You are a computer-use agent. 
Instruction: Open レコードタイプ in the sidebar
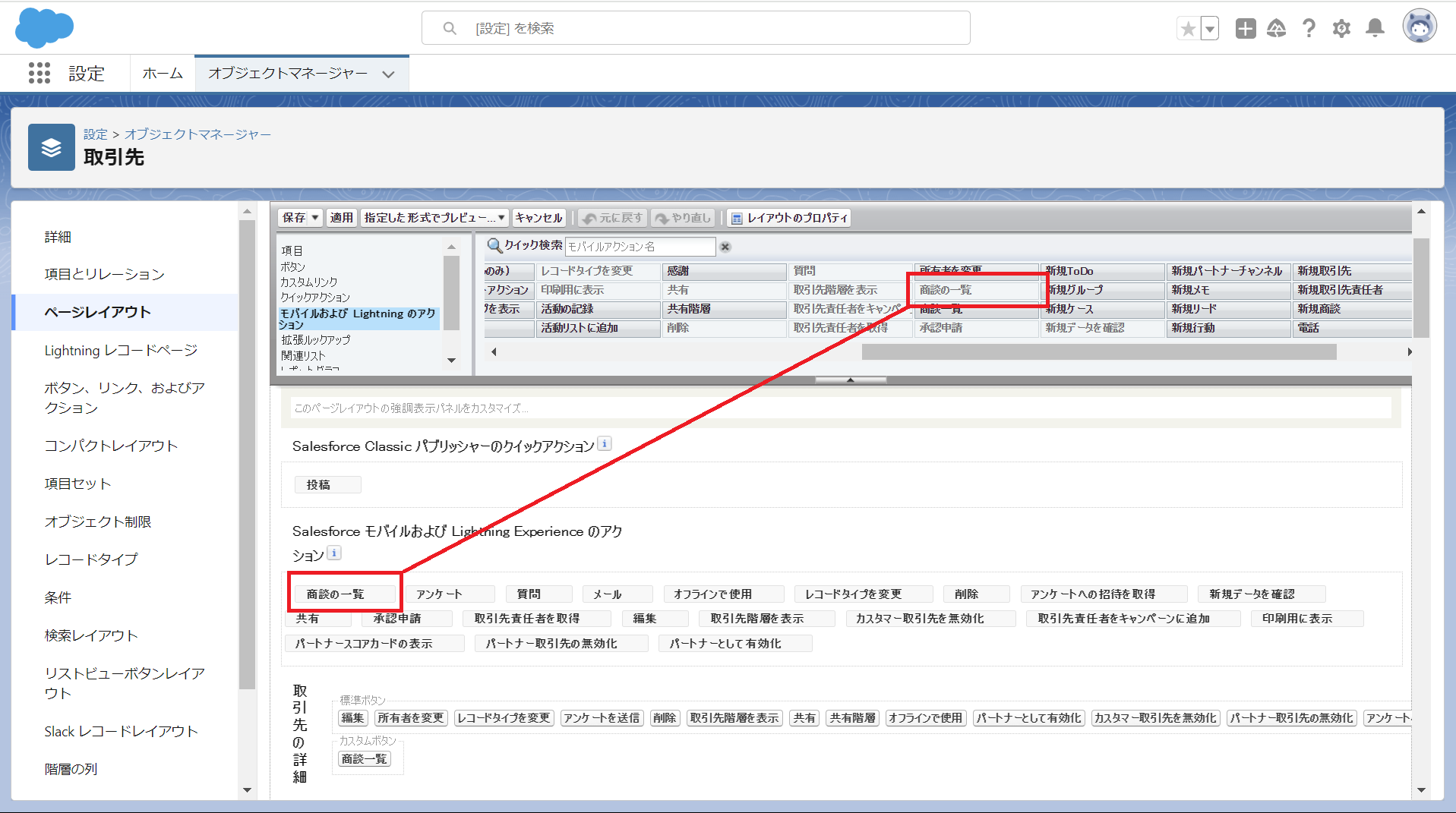pos(91,559)
